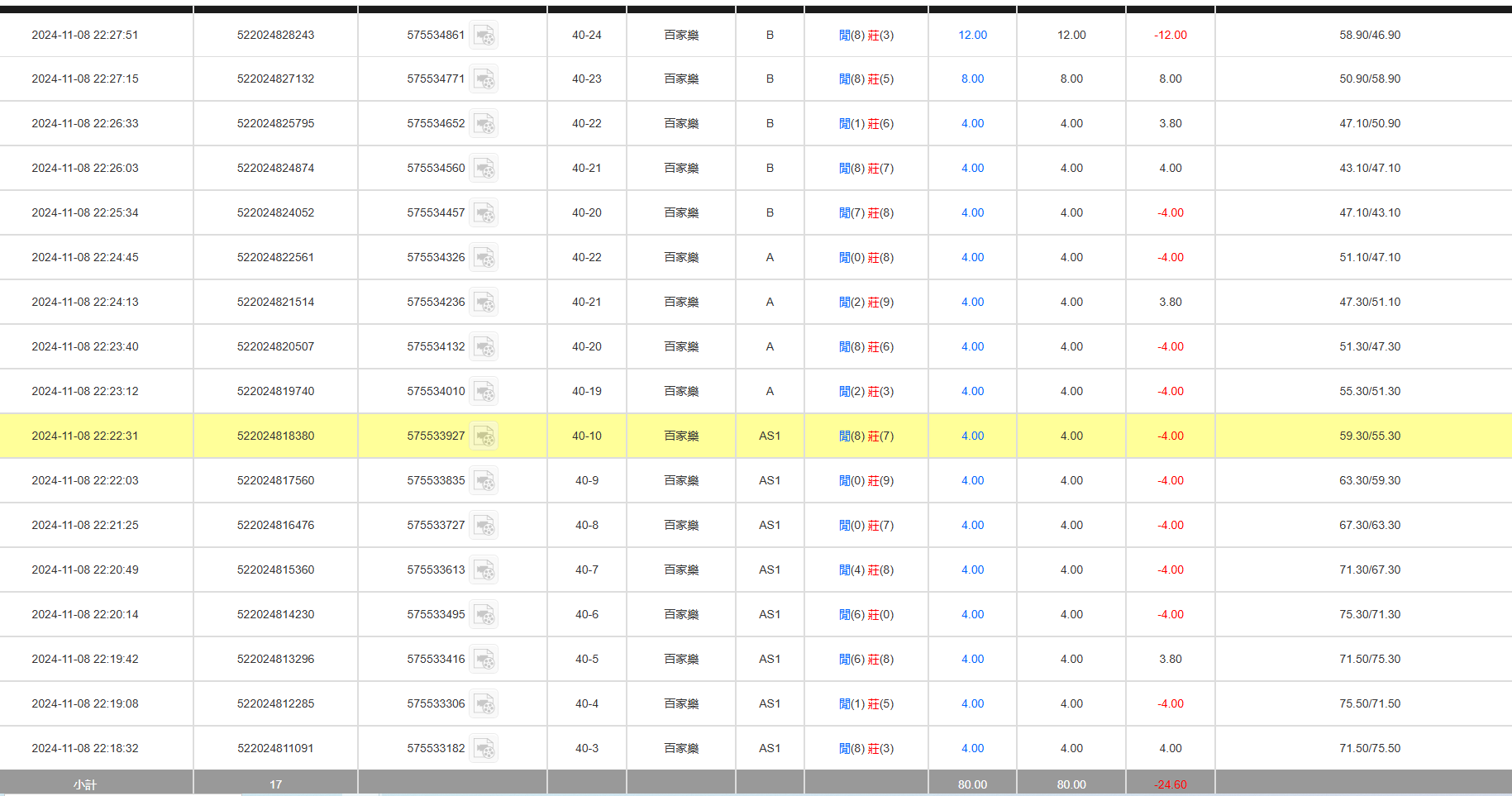Open the replay icon for round 575533182
Viewport: 1512px width, 796px height.
[484, 749]
